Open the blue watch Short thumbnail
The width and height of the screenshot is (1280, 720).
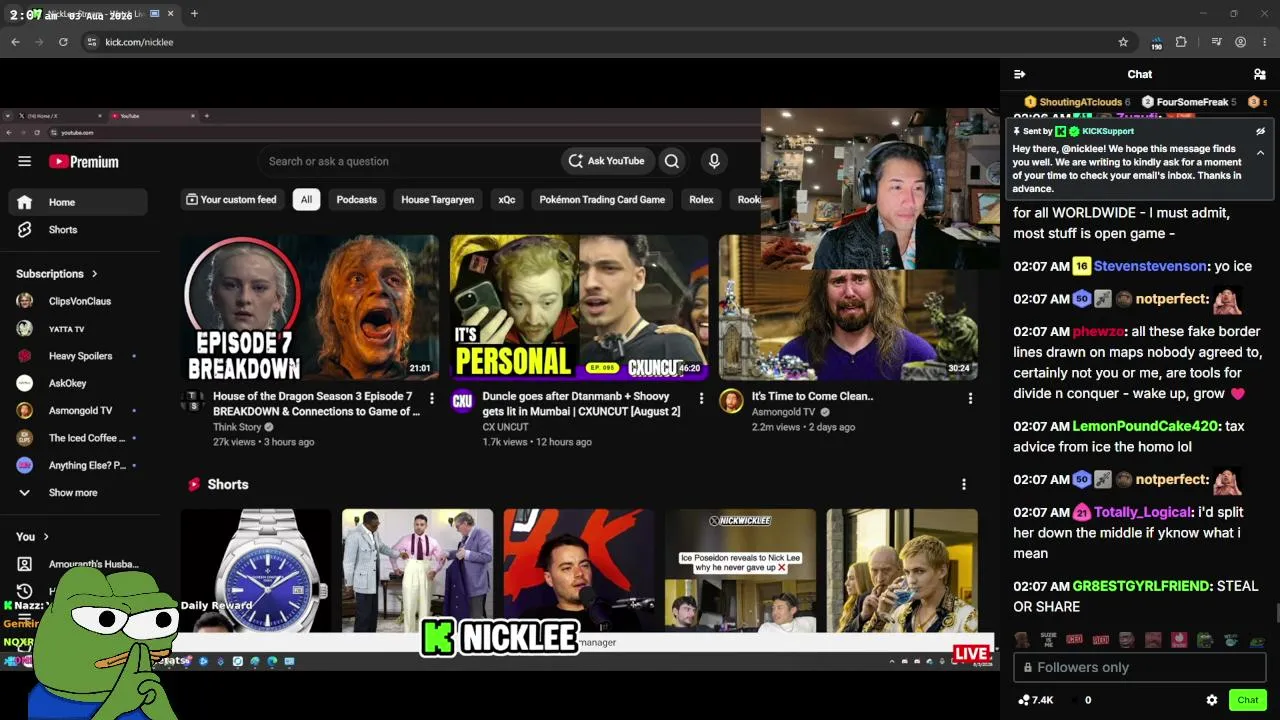256,570
